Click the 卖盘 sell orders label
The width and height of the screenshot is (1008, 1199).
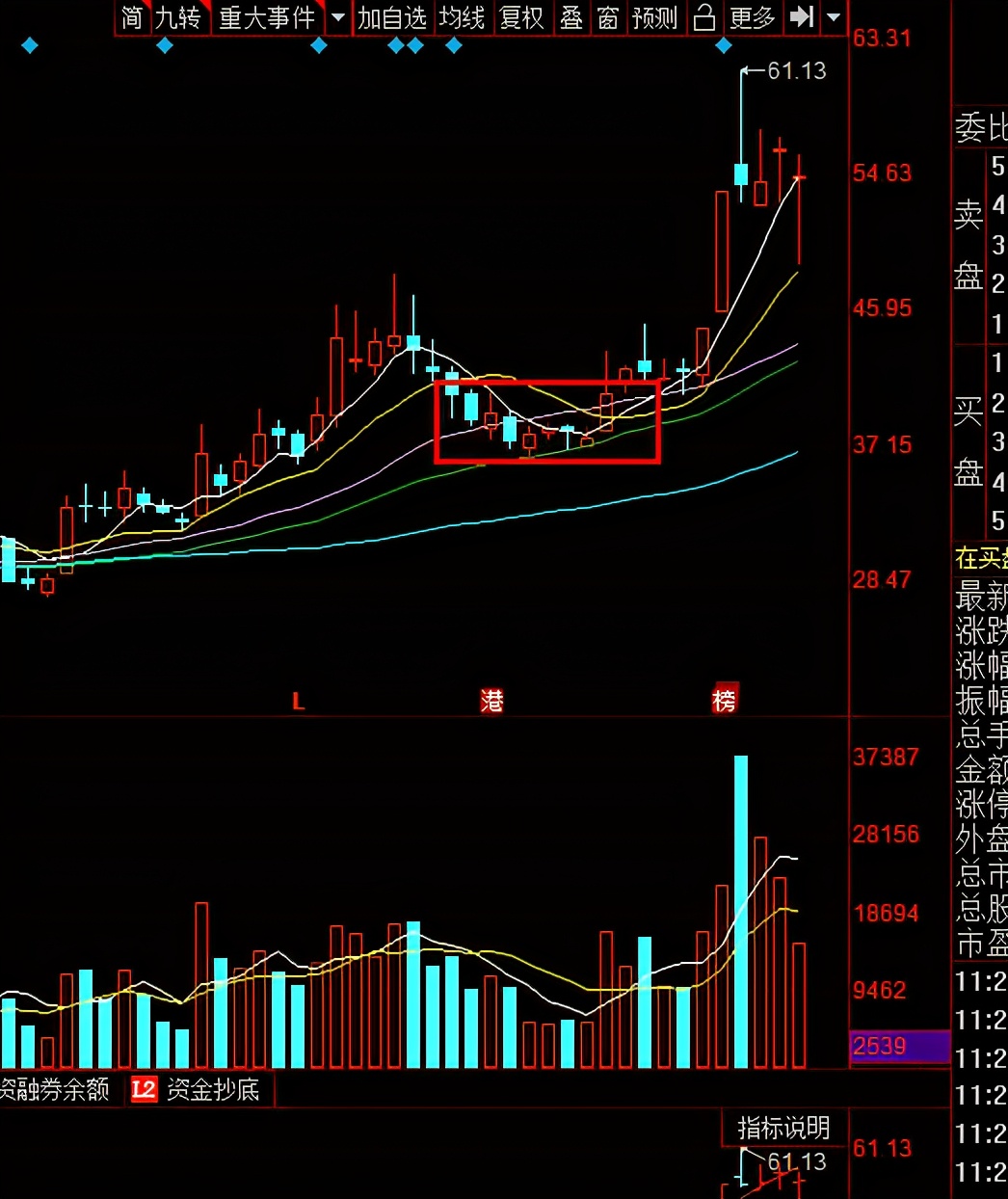tap(968, 246)
